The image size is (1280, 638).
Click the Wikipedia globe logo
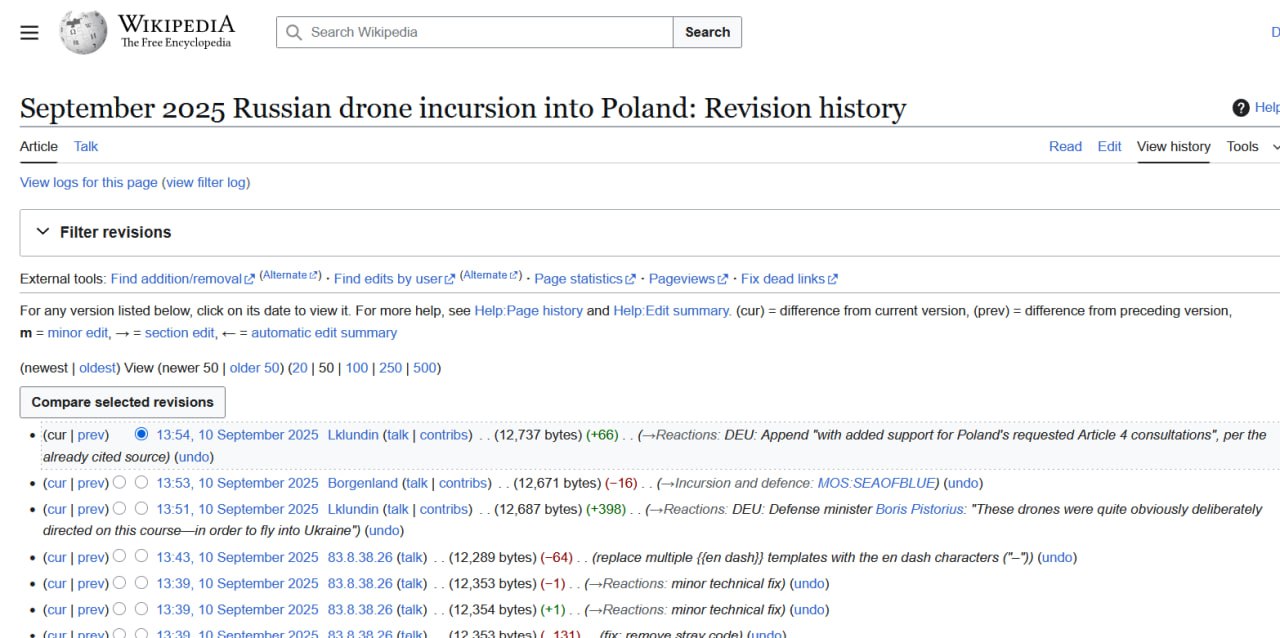tap(83, 32)
